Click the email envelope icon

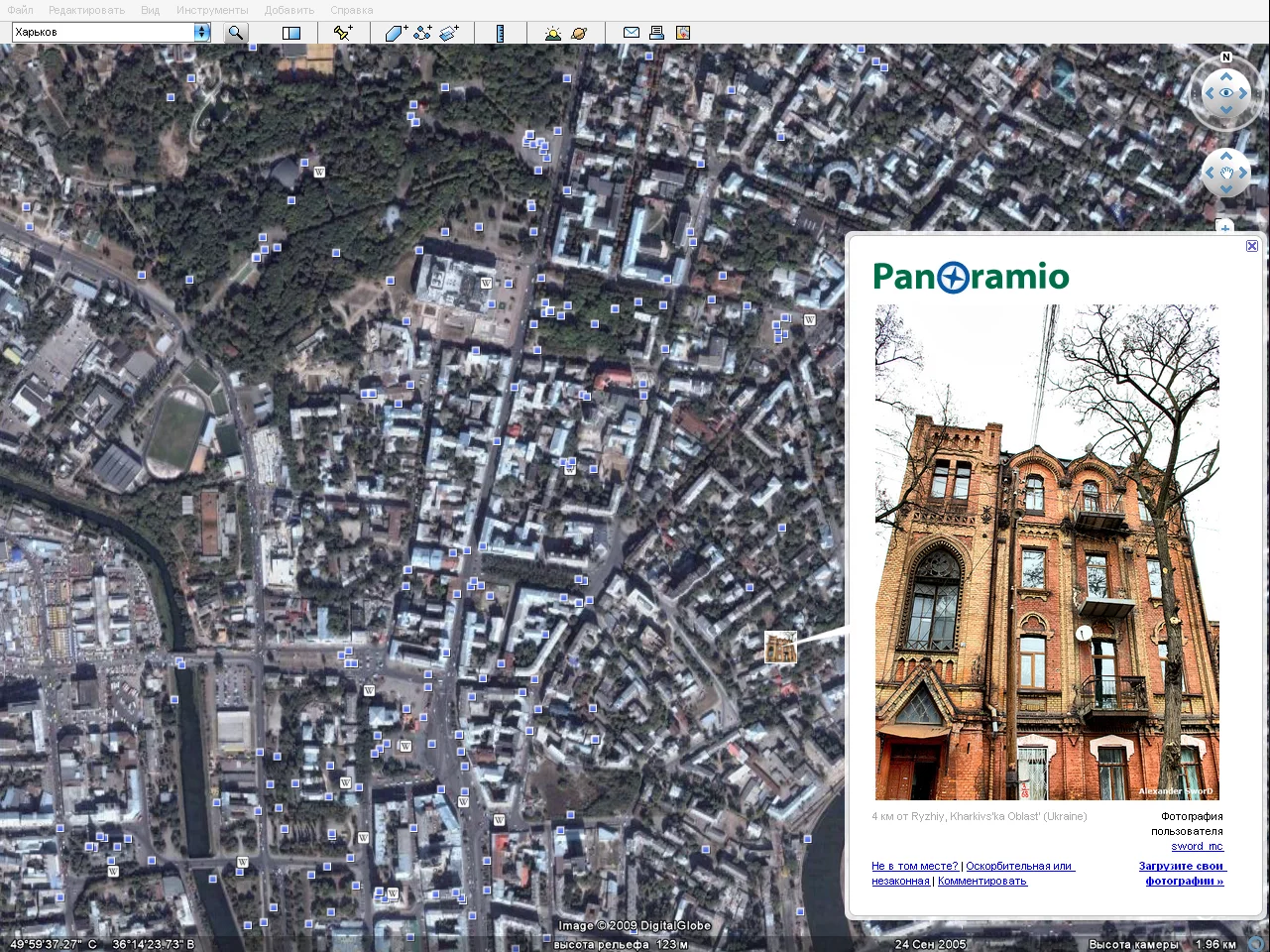point(631,33)
